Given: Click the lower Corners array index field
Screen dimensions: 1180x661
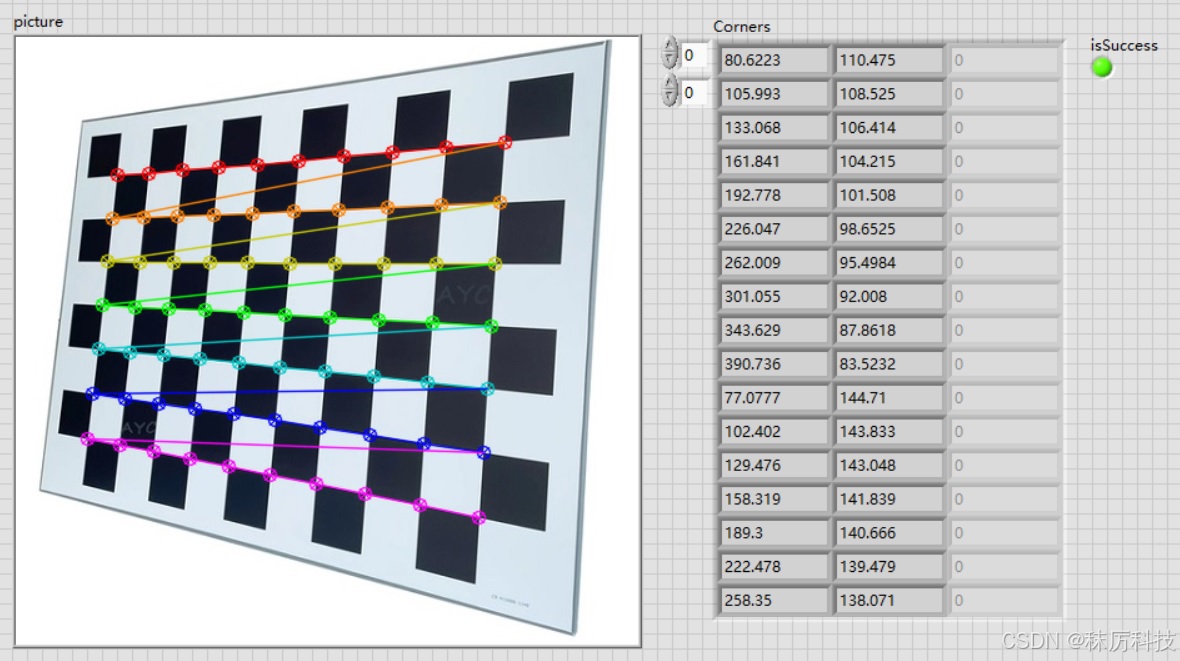Looking at the screenshot, I should 695,93.
